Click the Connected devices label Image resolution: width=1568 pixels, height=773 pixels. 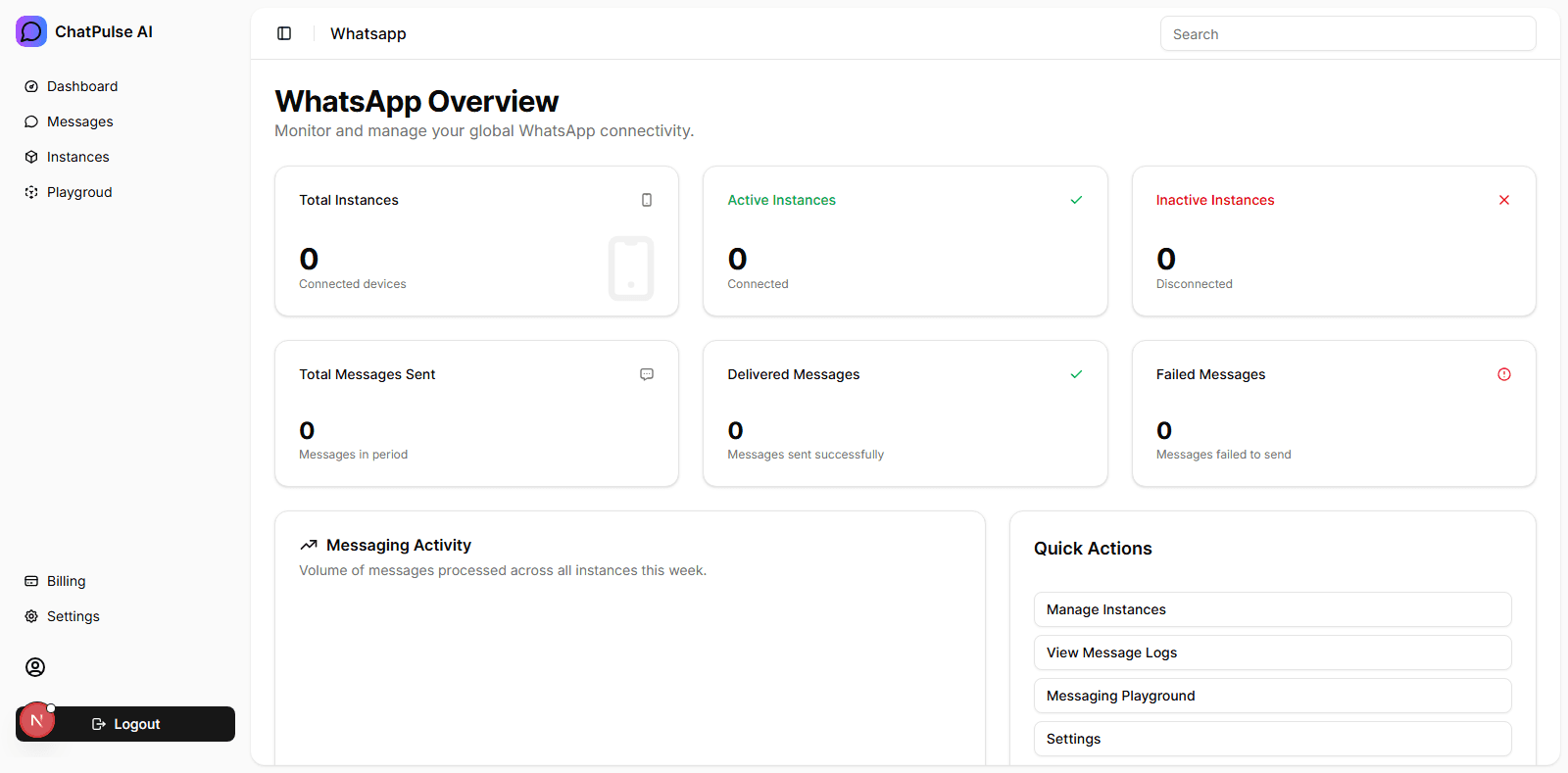[x=353, y=284]
